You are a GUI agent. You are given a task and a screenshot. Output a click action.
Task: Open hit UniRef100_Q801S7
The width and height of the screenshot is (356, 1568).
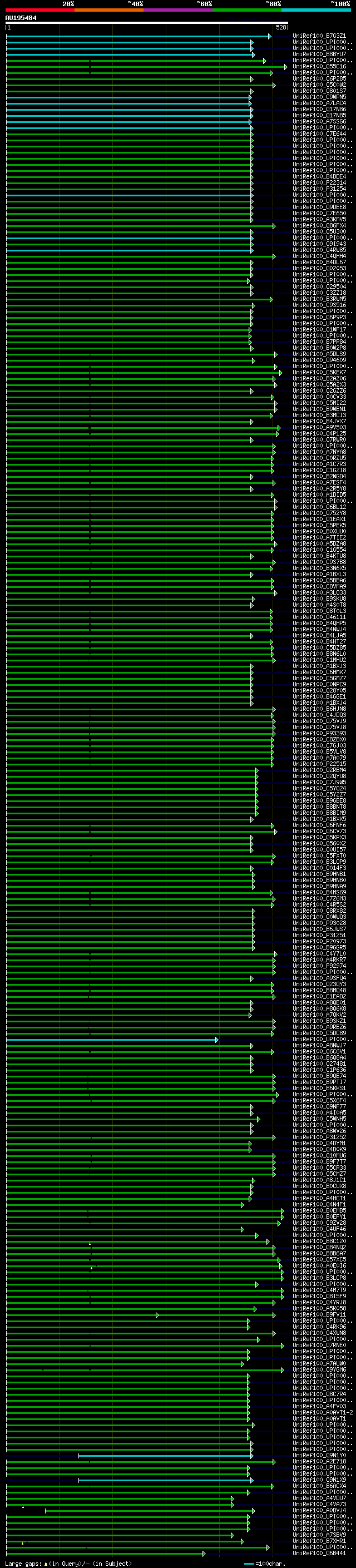pyautogui.click(x=319, y=91)
